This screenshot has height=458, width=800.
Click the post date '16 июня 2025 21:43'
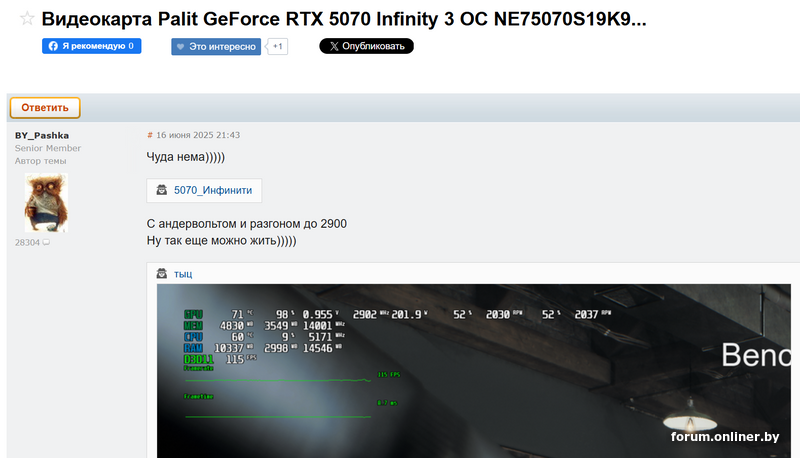(198, 135)
